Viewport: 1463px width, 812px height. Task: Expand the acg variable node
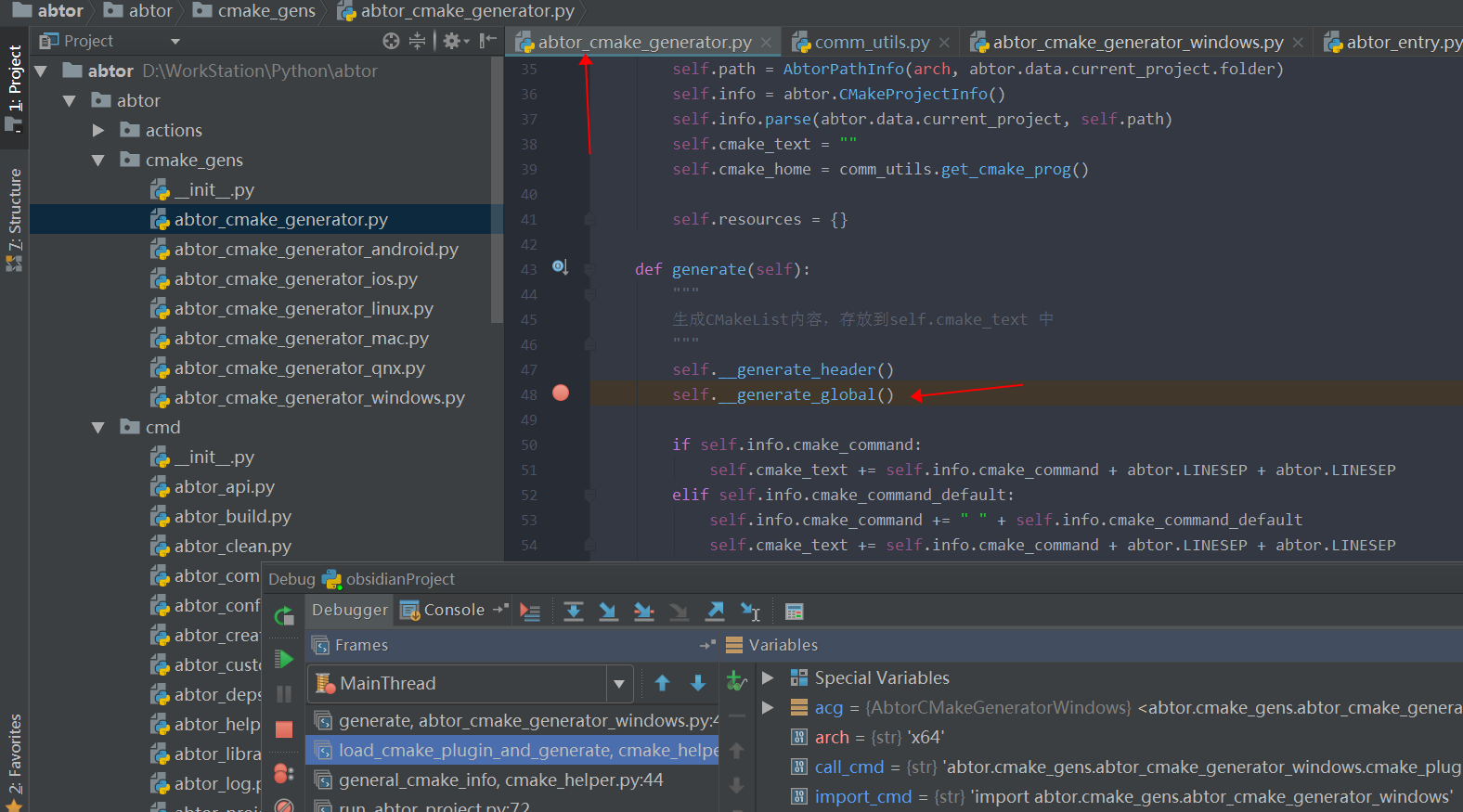click(768, 708)
